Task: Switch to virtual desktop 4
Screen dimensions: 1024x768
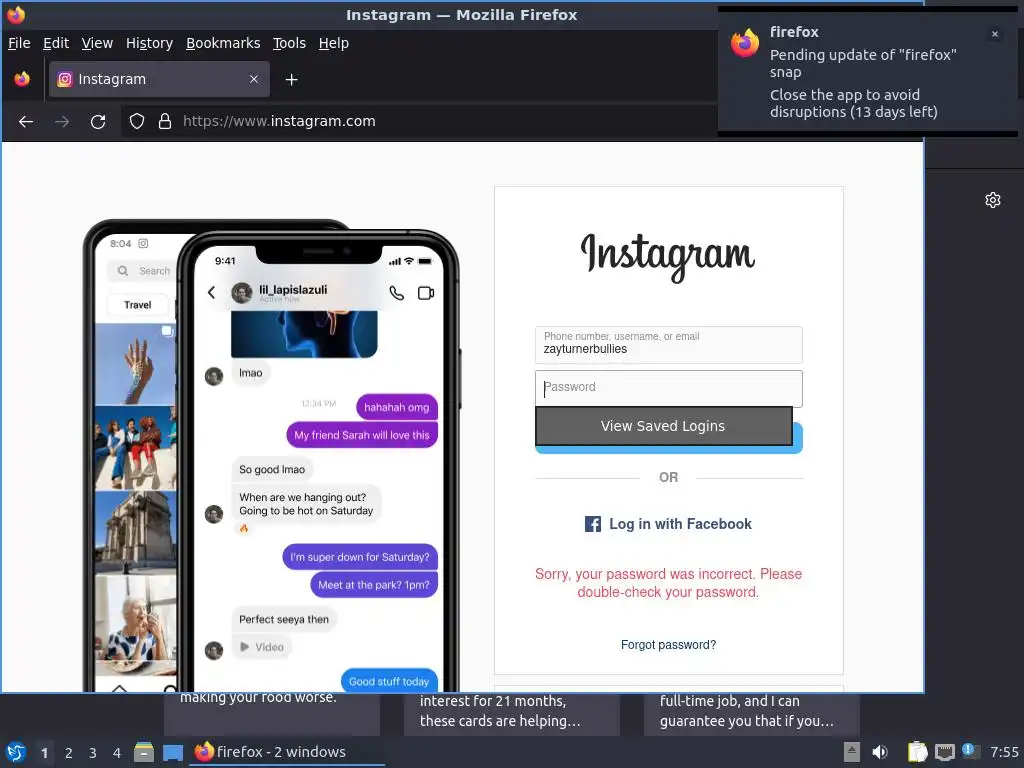Action: (x=117, y=753)
